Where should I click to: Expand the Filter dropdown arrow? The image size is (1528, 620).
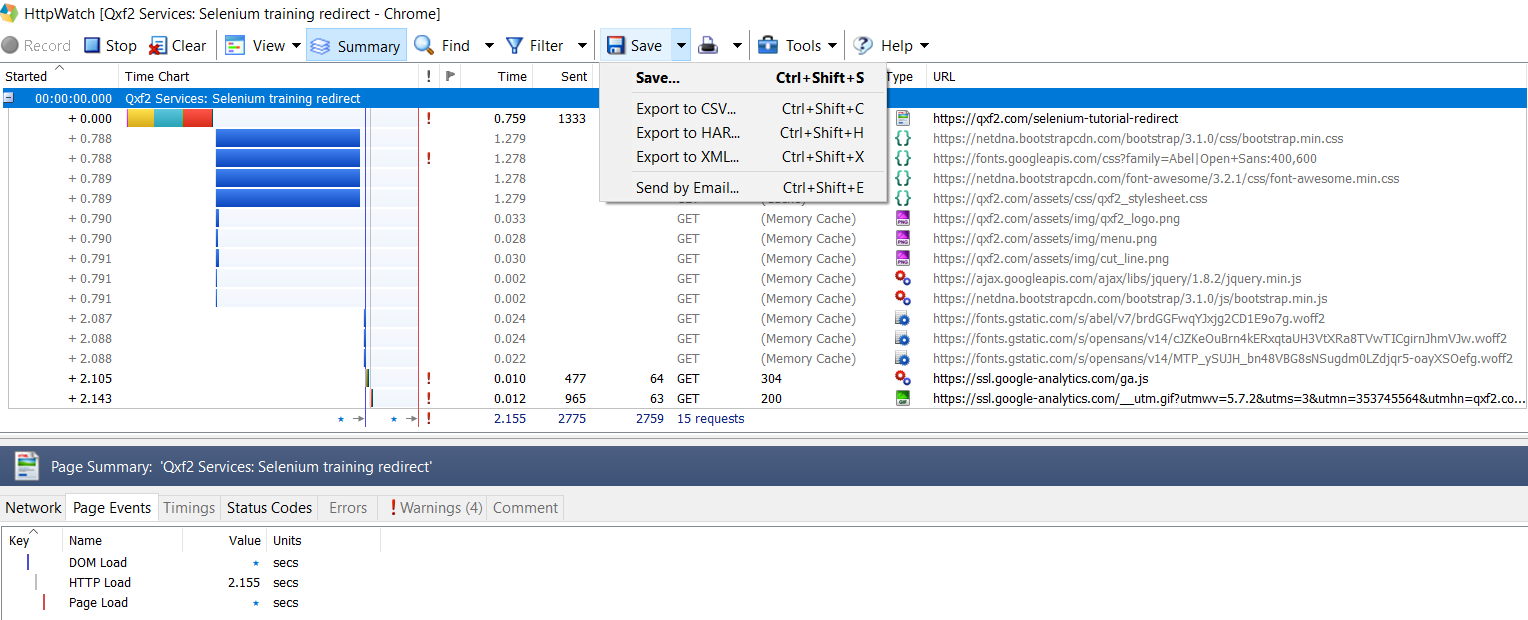[582, 46]
